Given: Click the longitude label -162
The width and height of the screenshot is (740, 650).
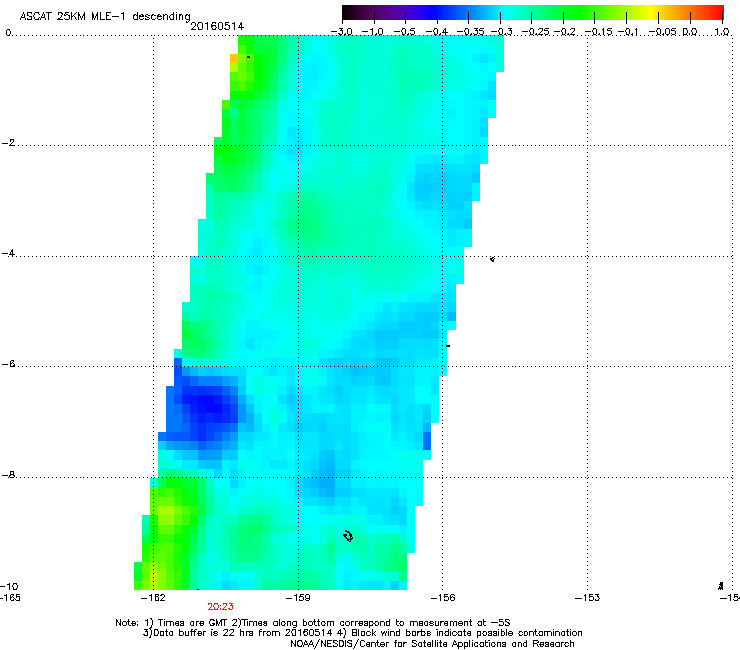Looking at the screenshot, I should [153, 598].
